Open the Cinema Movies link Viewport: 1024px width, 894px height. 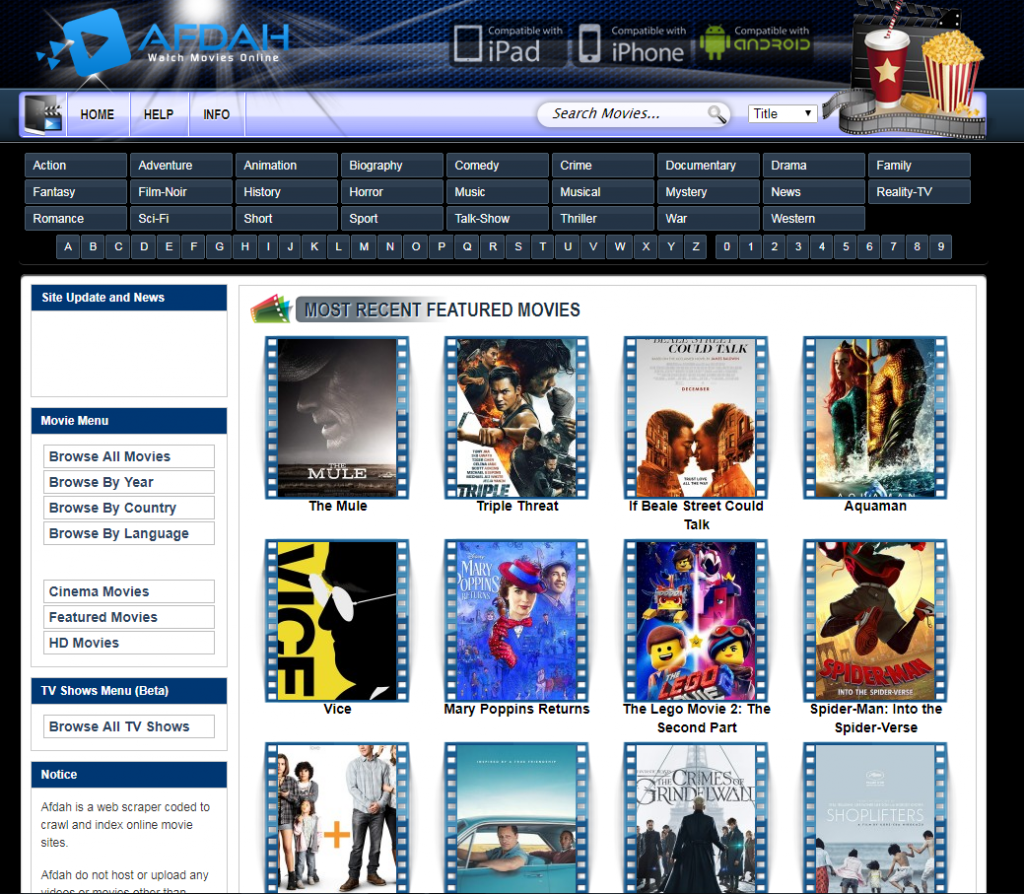[129, 591]
